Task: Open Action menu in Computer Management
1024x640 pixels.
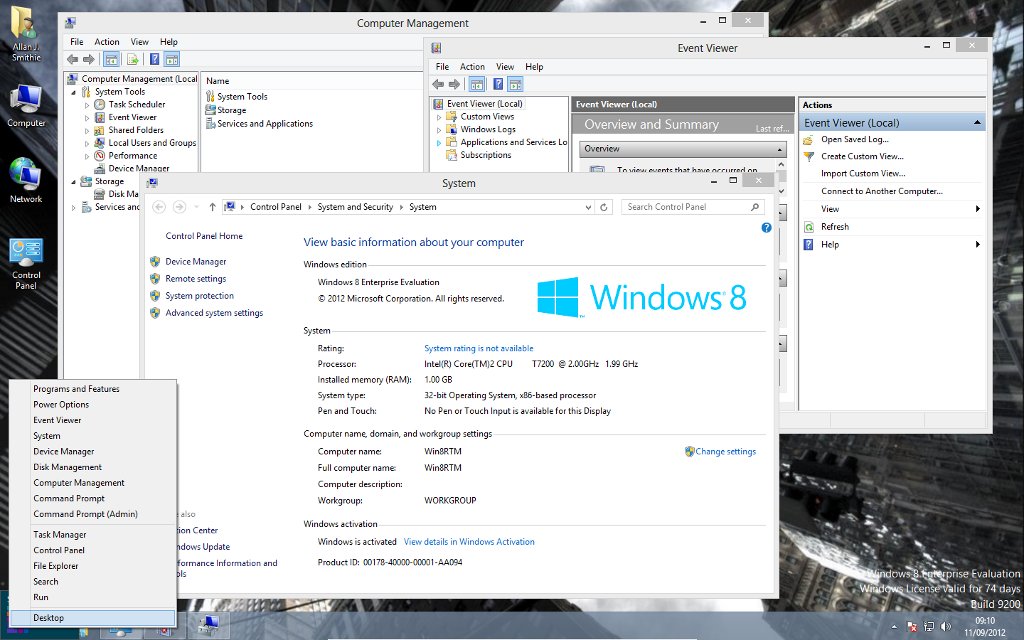Action: pyautogui.click(x=106, y=42)
